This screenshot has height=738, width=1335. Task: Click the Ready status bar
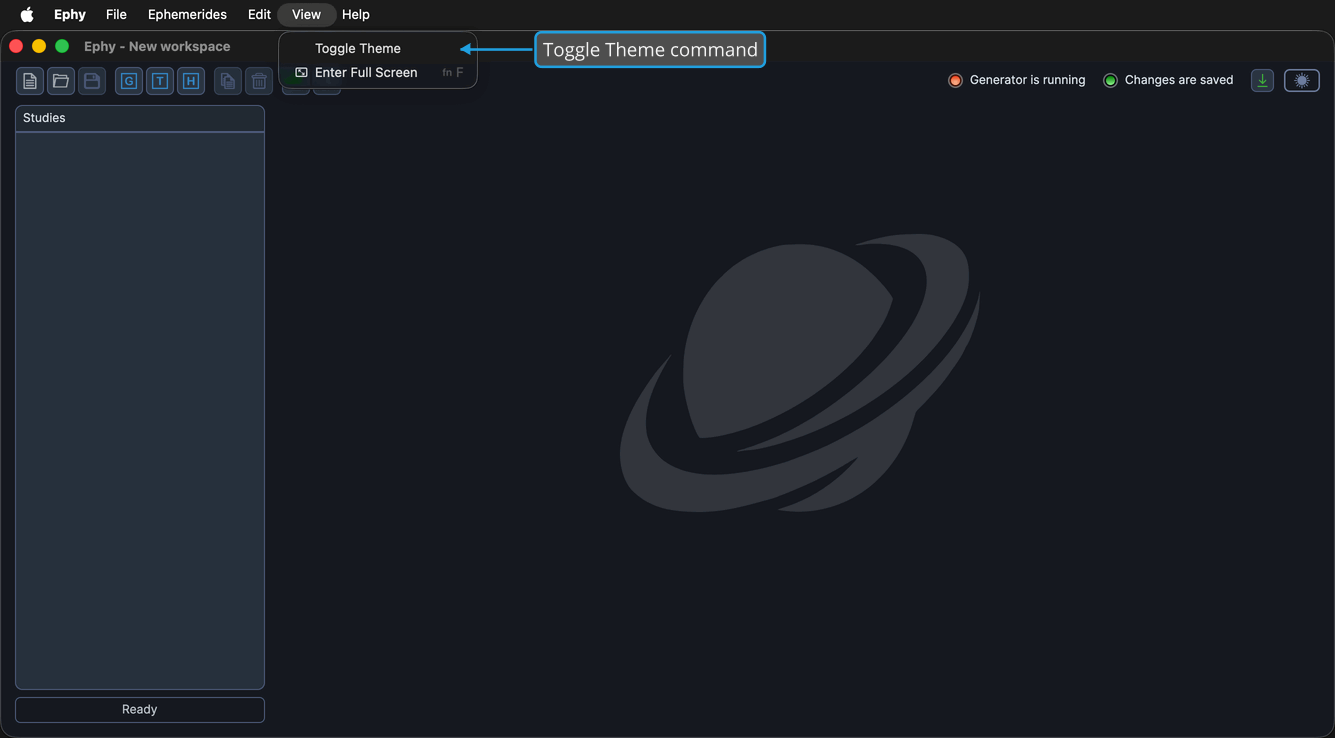pyautogui.click(x=140, y=709)
